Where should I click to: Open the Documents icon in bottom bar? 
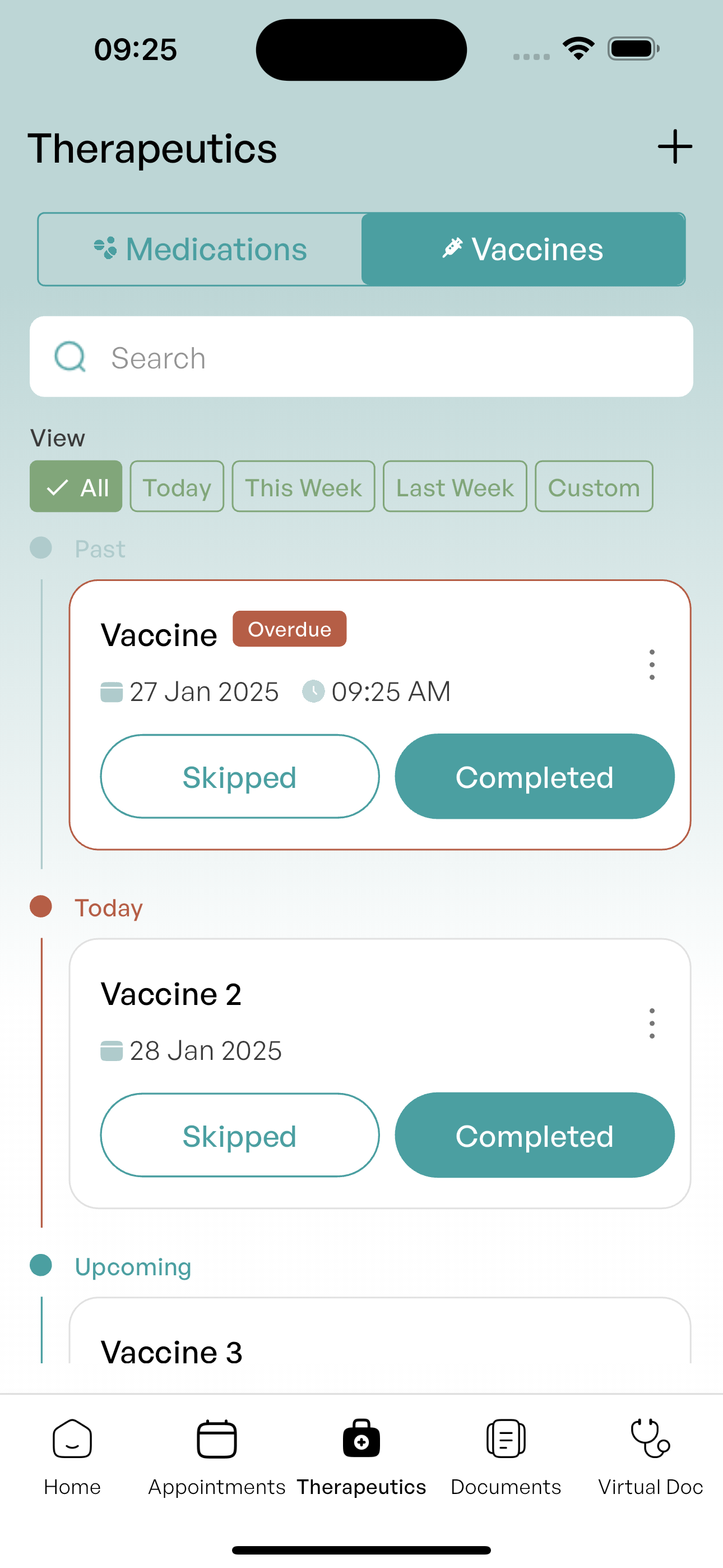click(x=506, y=1440)
